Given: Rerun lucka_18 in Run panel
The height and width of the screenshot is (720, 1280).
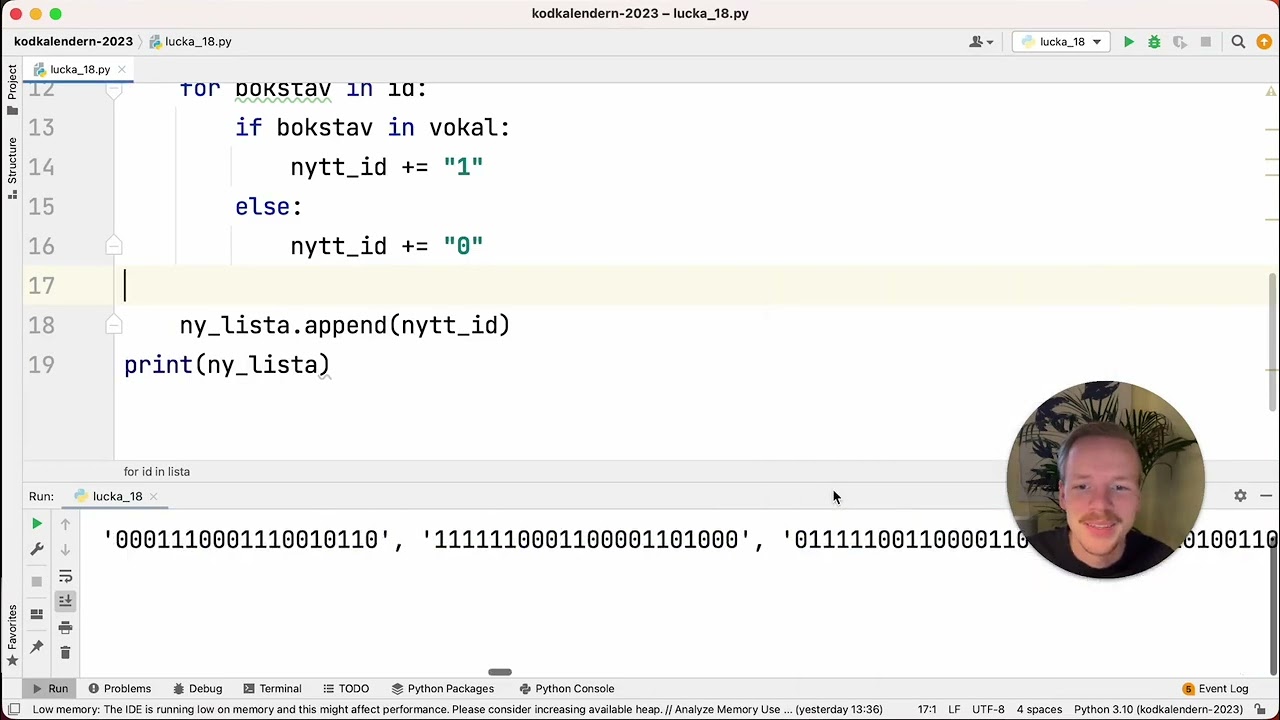Looking at the screenshot, I should 37,524.
